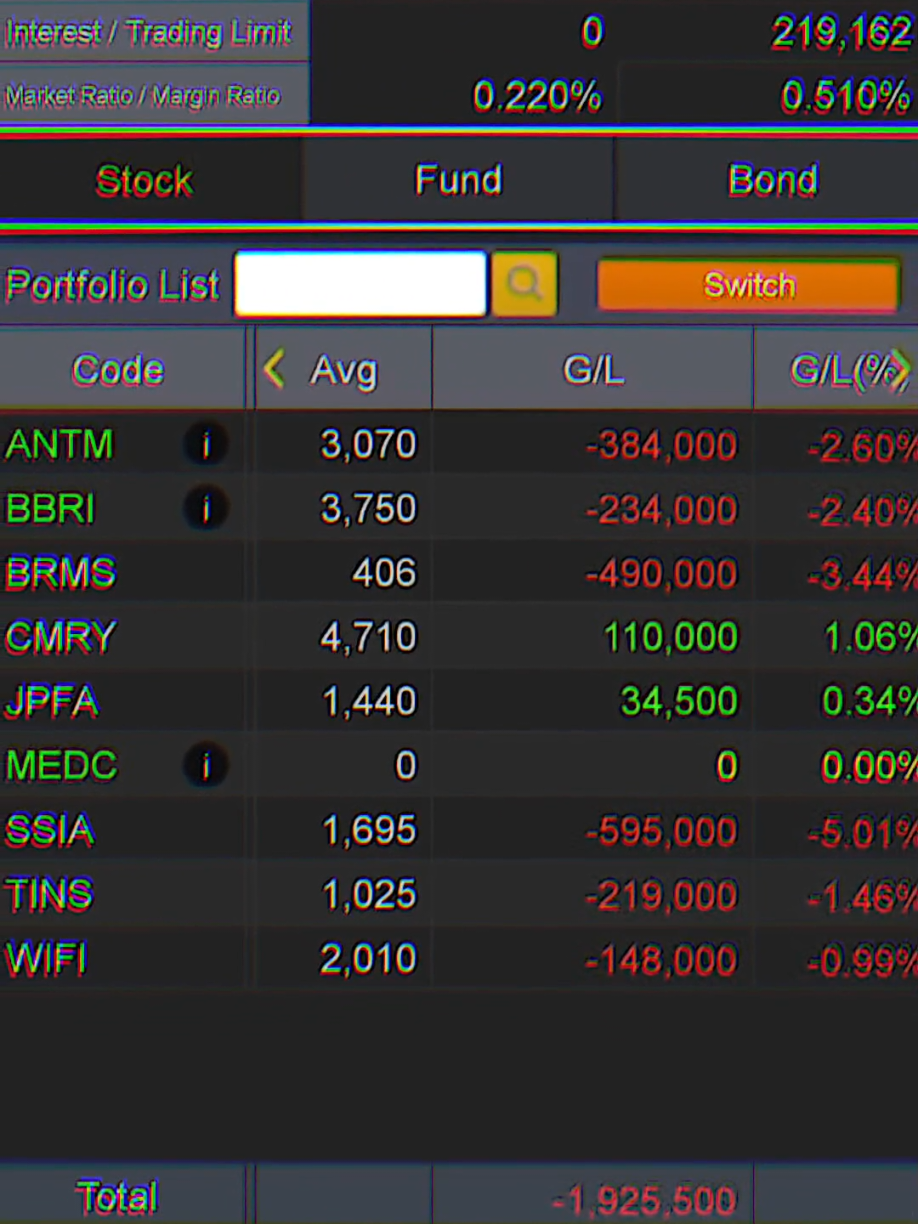This screenshot has width=918, height=1224.
Task: Select the BRMS stock code
Action: pyautogui.click(x=61, y=573)
